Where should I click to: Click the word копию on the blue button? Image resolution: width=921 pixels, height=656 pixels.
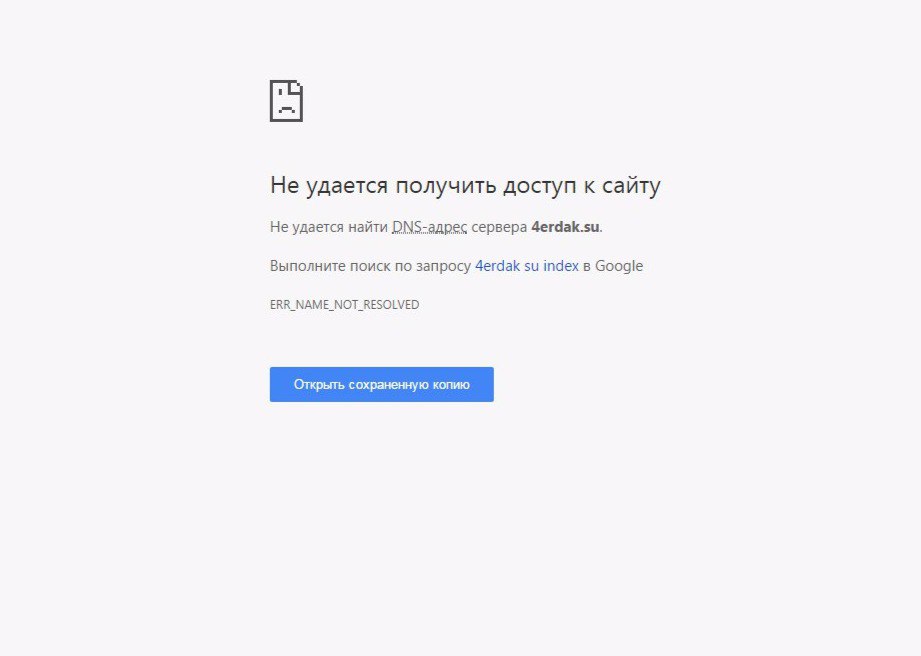coord(451,385)
